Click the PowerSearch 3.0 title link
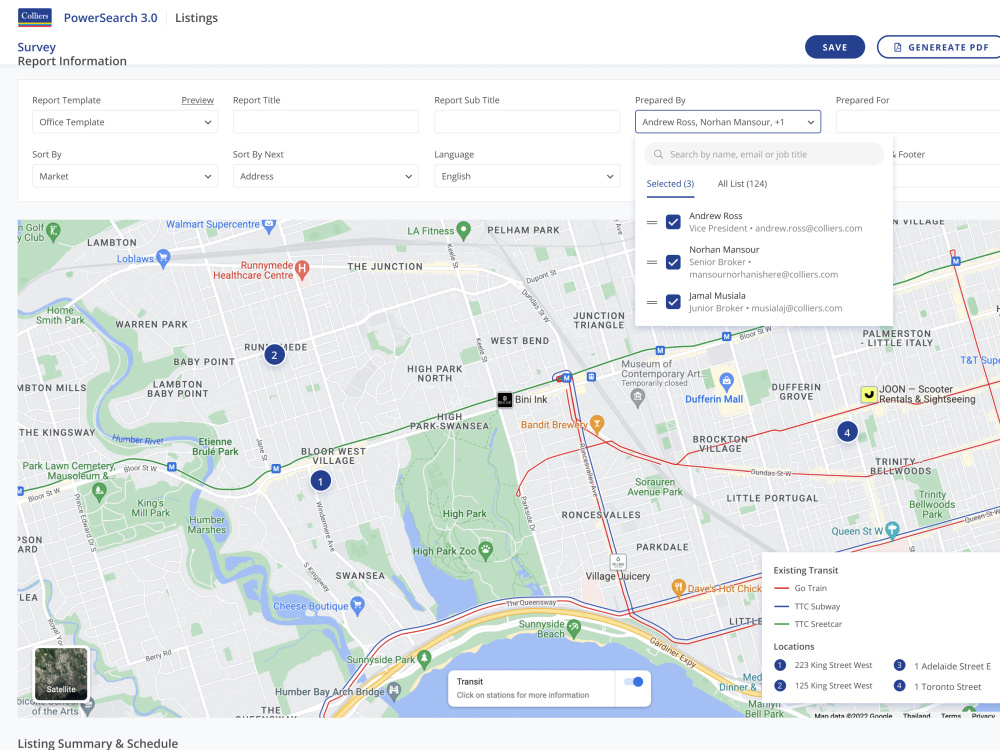The width and height of the screenshot is (1000, 750). point(110,18)
